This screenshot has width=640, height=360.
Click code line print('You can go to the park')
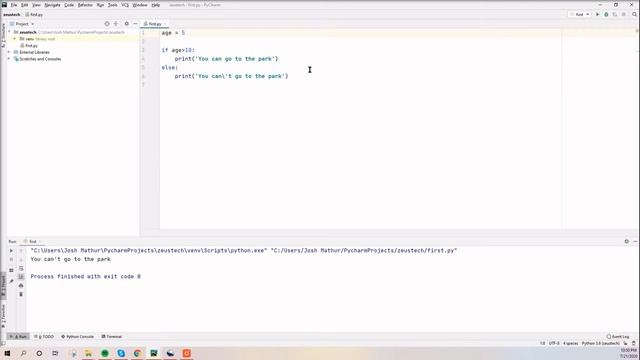(227, 59)
